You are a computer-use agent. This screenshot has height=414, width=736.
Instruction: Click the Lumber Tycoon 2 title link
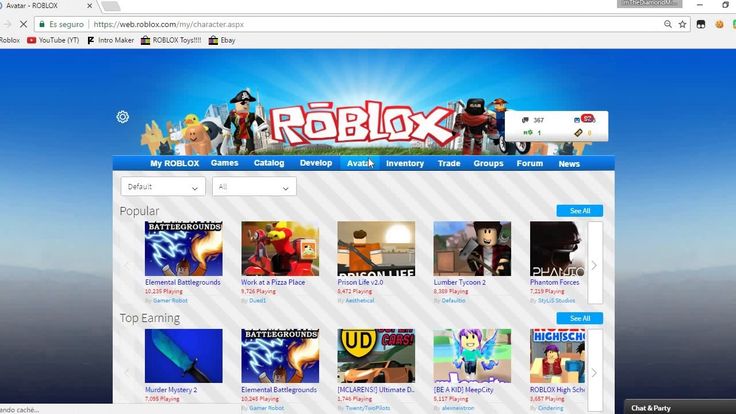coord(460,282)
